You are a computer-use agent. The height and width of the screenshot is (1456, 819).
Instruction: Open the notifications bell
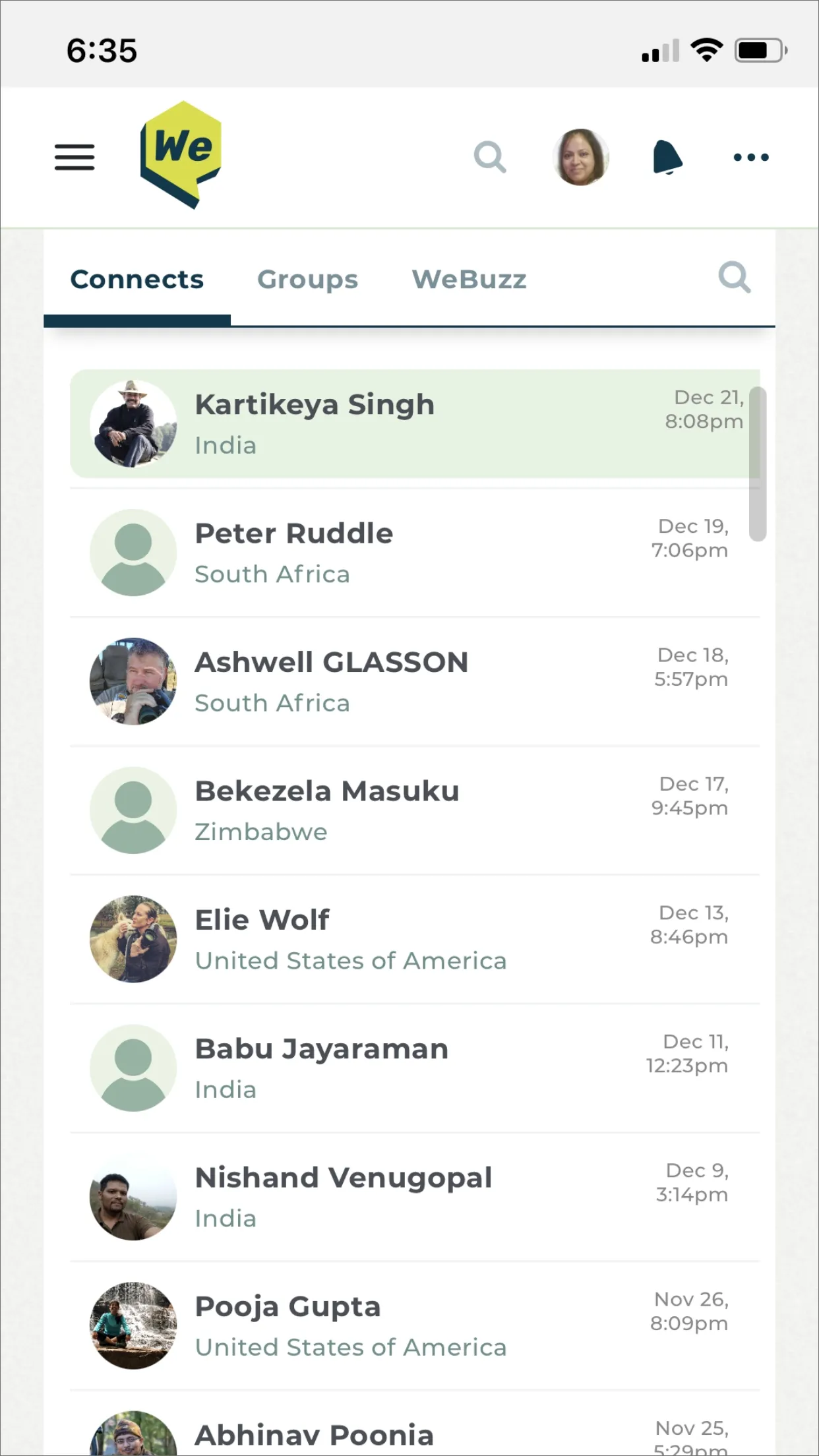[x=667, y=157]
